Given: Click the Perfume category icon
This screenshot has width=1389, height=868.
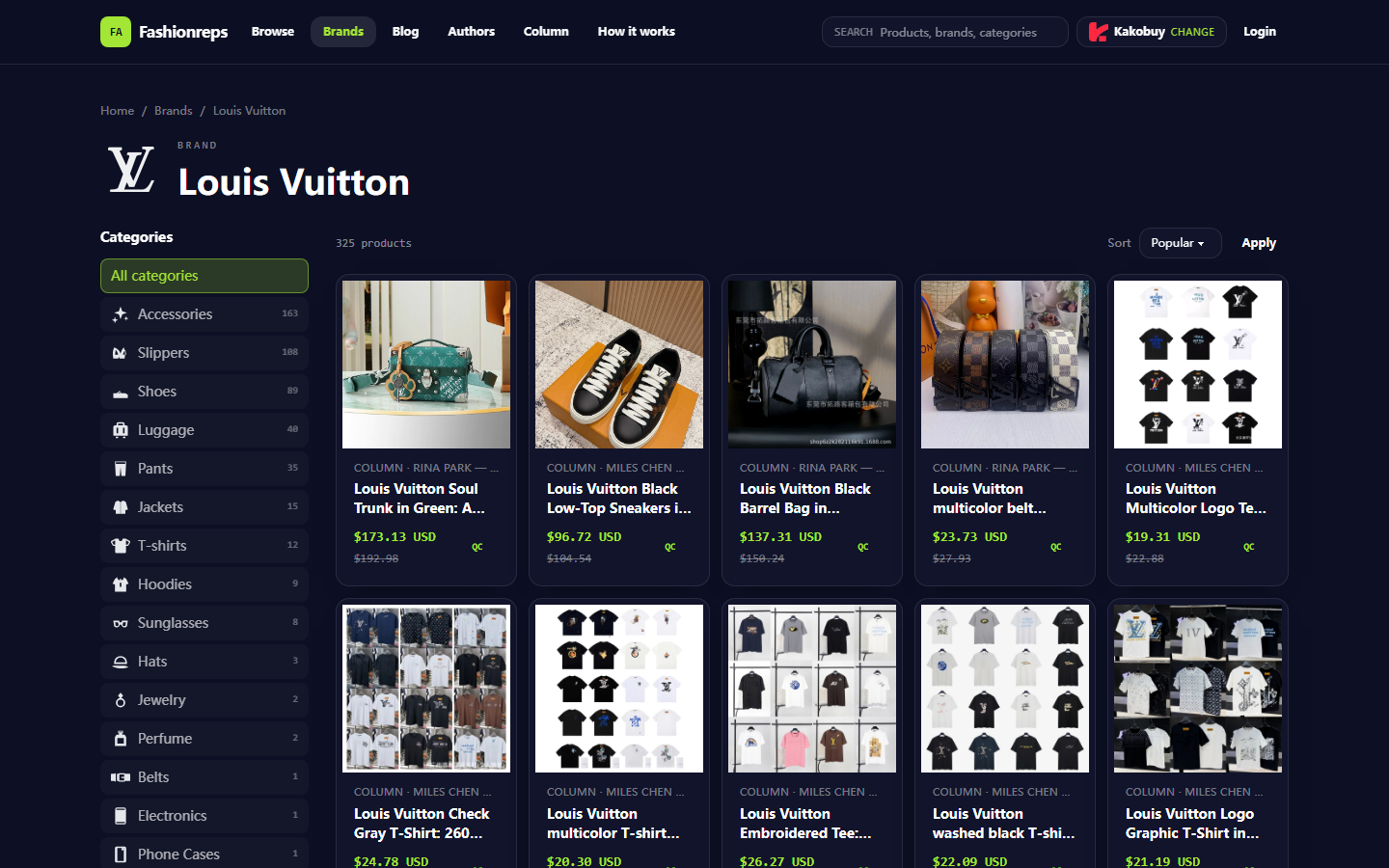Looking at the screenshot, I should [121, 739].
